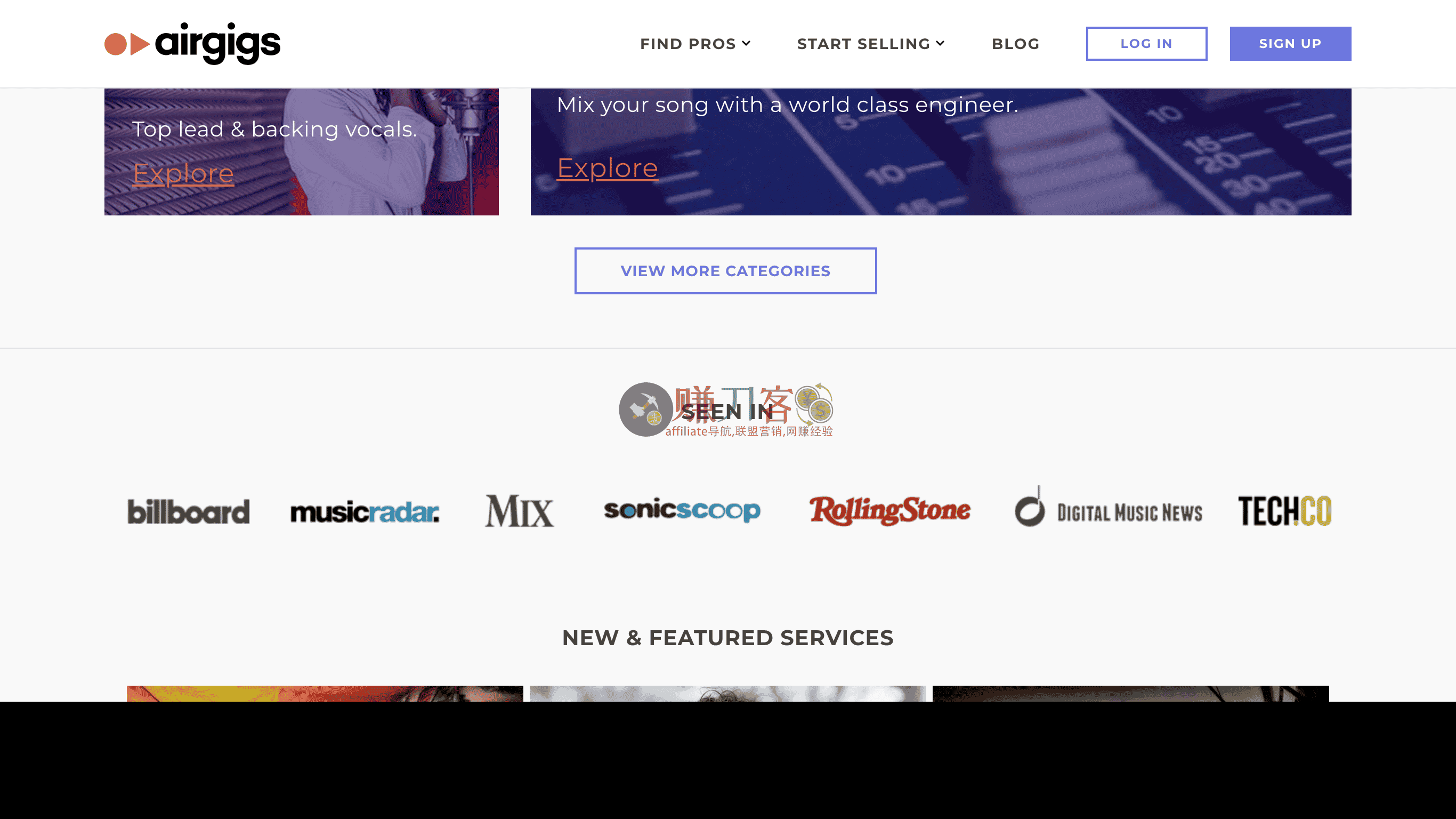Image resolution: width=1456 pixels, height=819 pixels.
Task: Click the airgigs logo
Action: pyautogui.click(x=192, y=44)
